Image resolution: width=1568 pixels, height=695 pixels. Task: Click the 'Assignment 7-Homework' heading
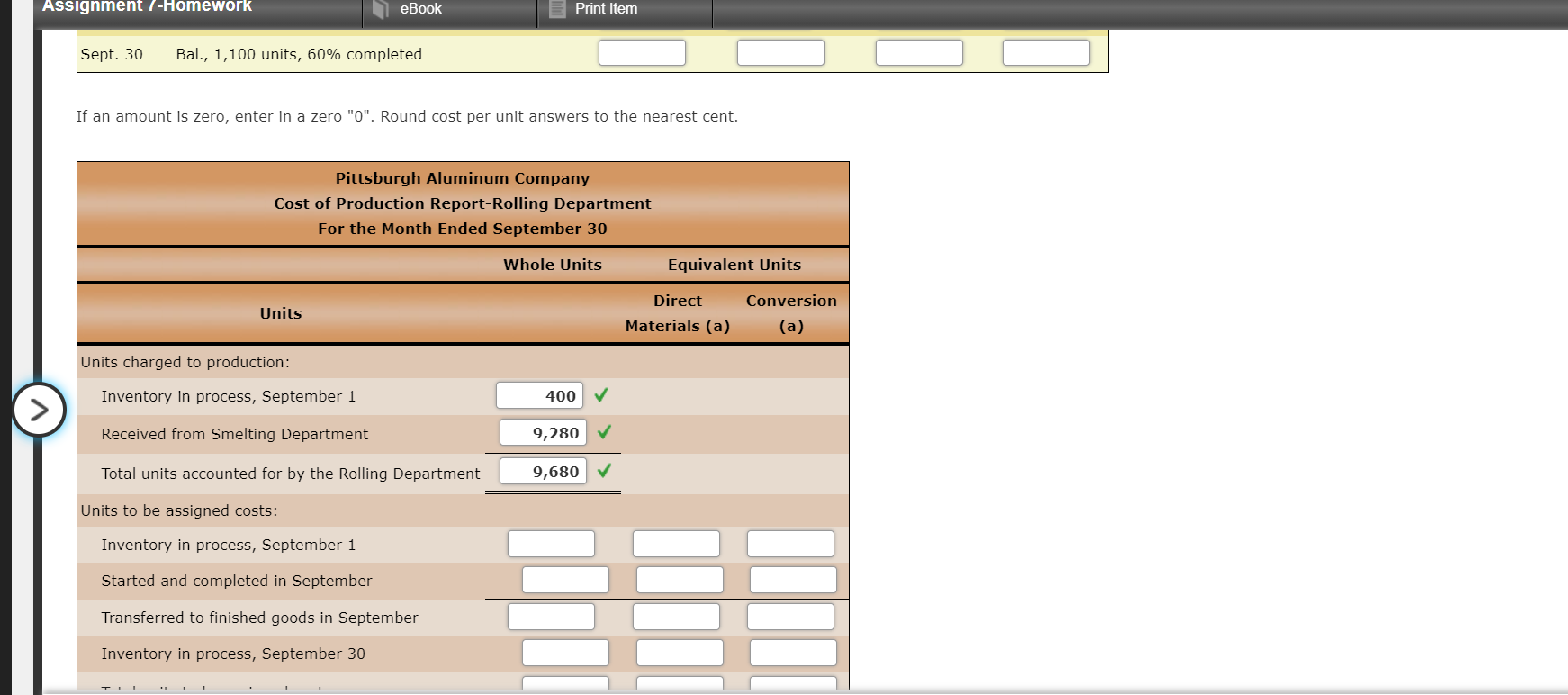tap(147, 7)
